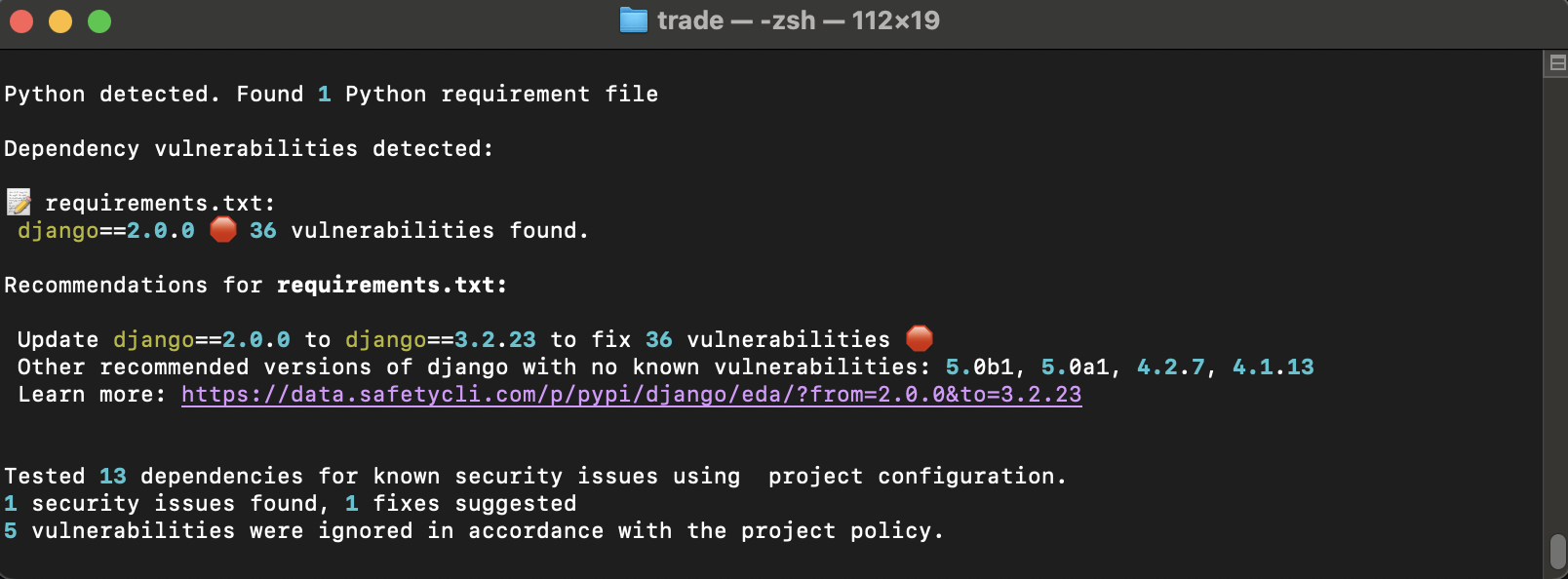1568x579 pixels.
Task: Click version 4.1.13 in recommended versions
Action: click(x=1273, y=367)
